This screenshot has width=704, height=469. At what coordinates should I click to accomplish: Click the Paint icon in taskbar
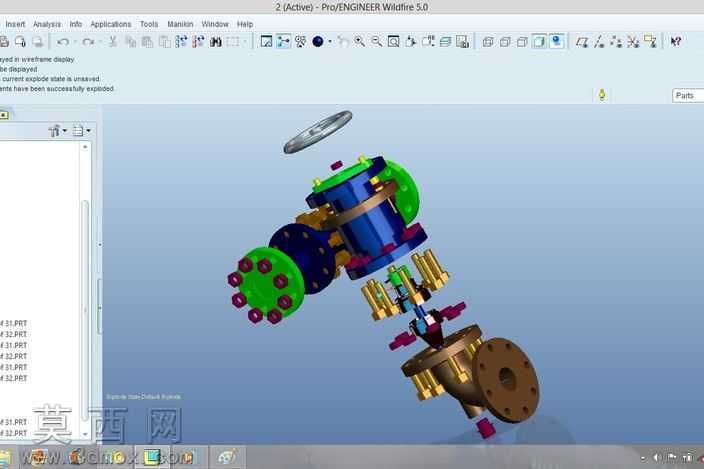pyautogui.click(x=228, y=457)
